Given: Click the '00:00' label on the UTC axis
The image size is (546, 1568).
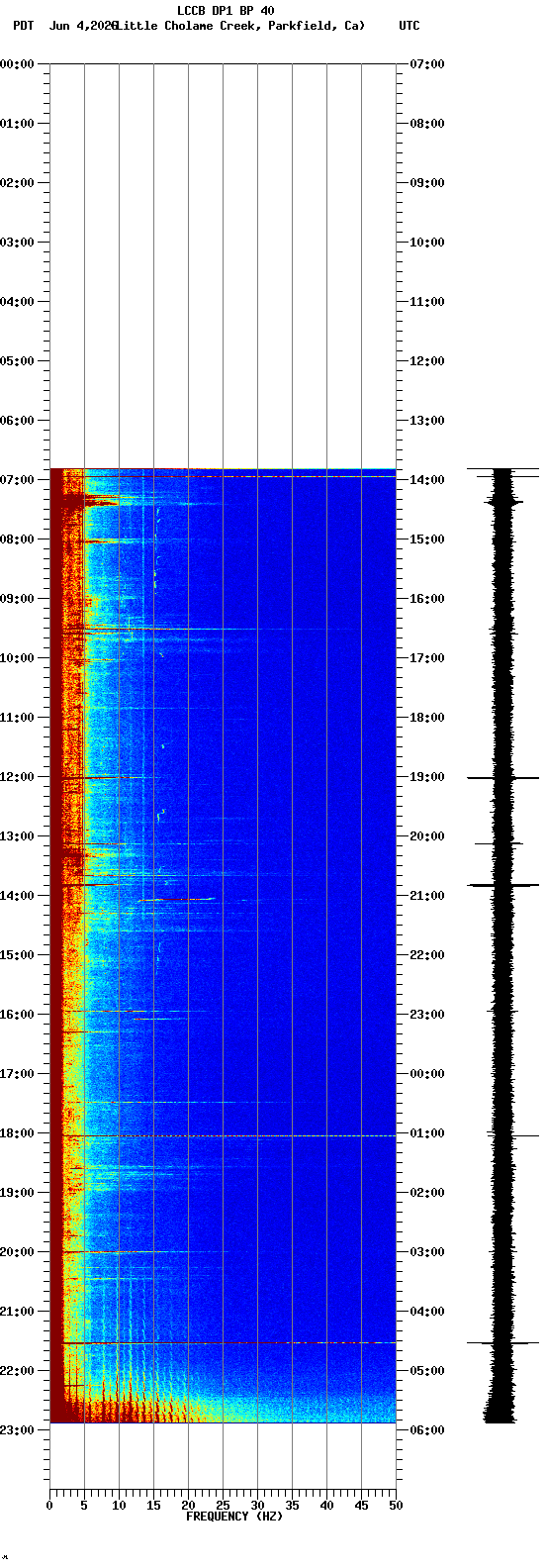Looking at the screenshot, I should point(427,1074).
